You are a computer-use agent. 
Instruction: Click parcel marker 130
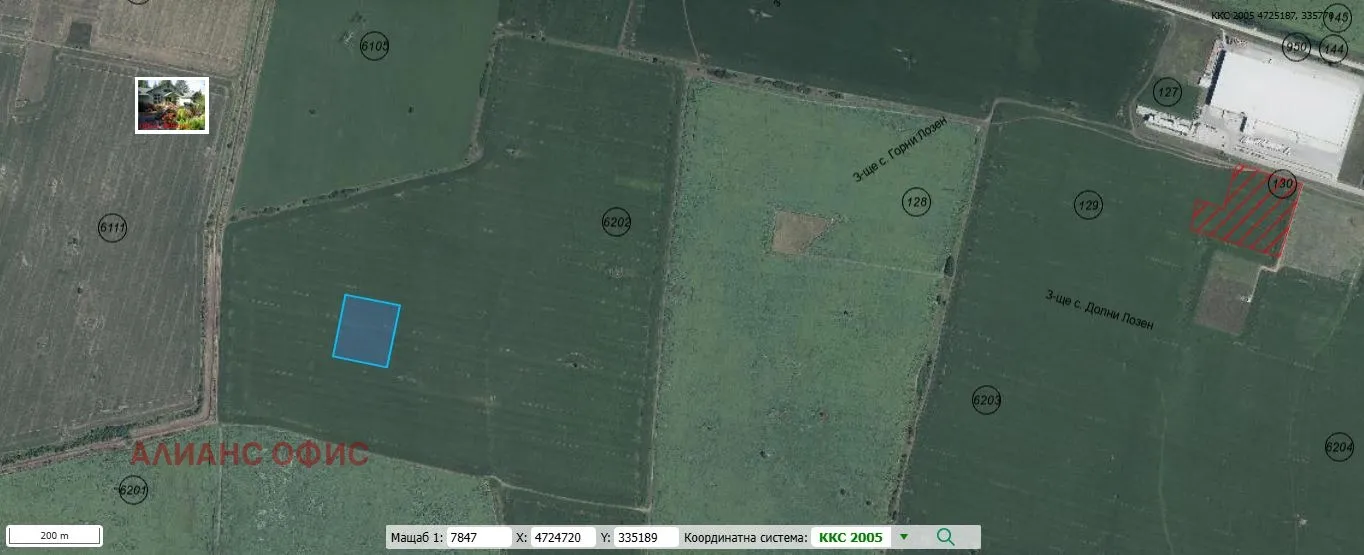coord(1282,184)
